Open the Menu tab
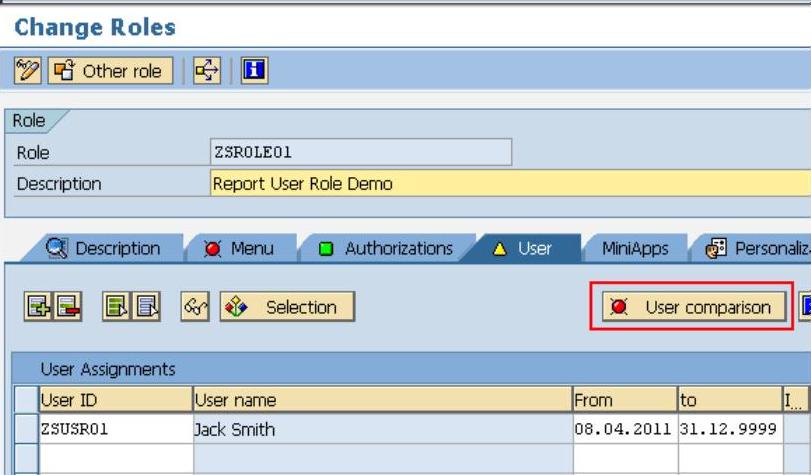This screenshot has height=475, width=811. pos(242,249)
